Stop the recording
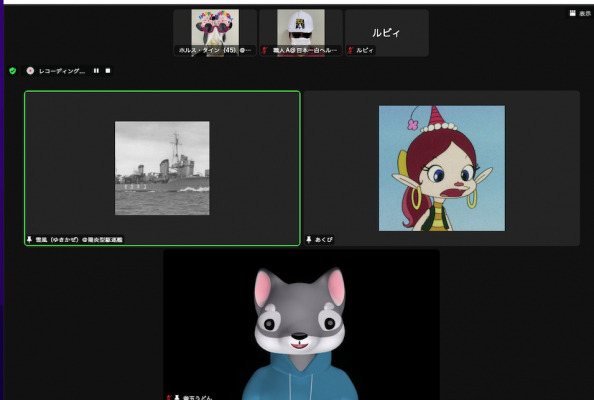This screenshot has width=594, height=400. tap(108, 71)
